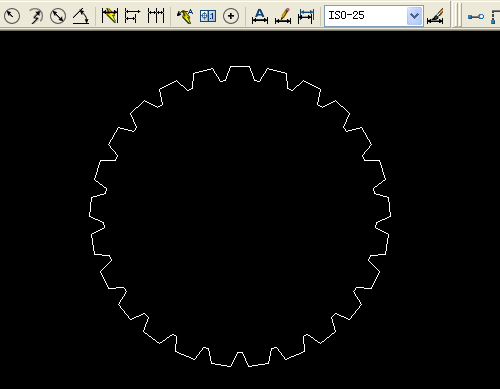The width and height of the screenshot is (500, 389).
Task: Click the Dimension Update tool
Action: click(x=306, y=16)
